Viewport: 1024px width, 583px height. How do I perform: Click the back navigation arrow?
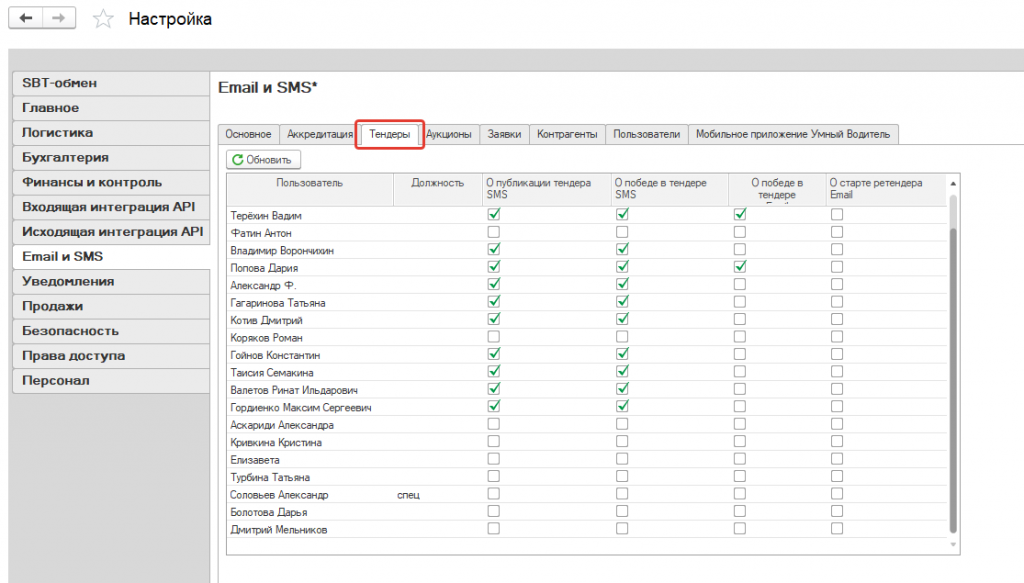(x=25, y=18)
